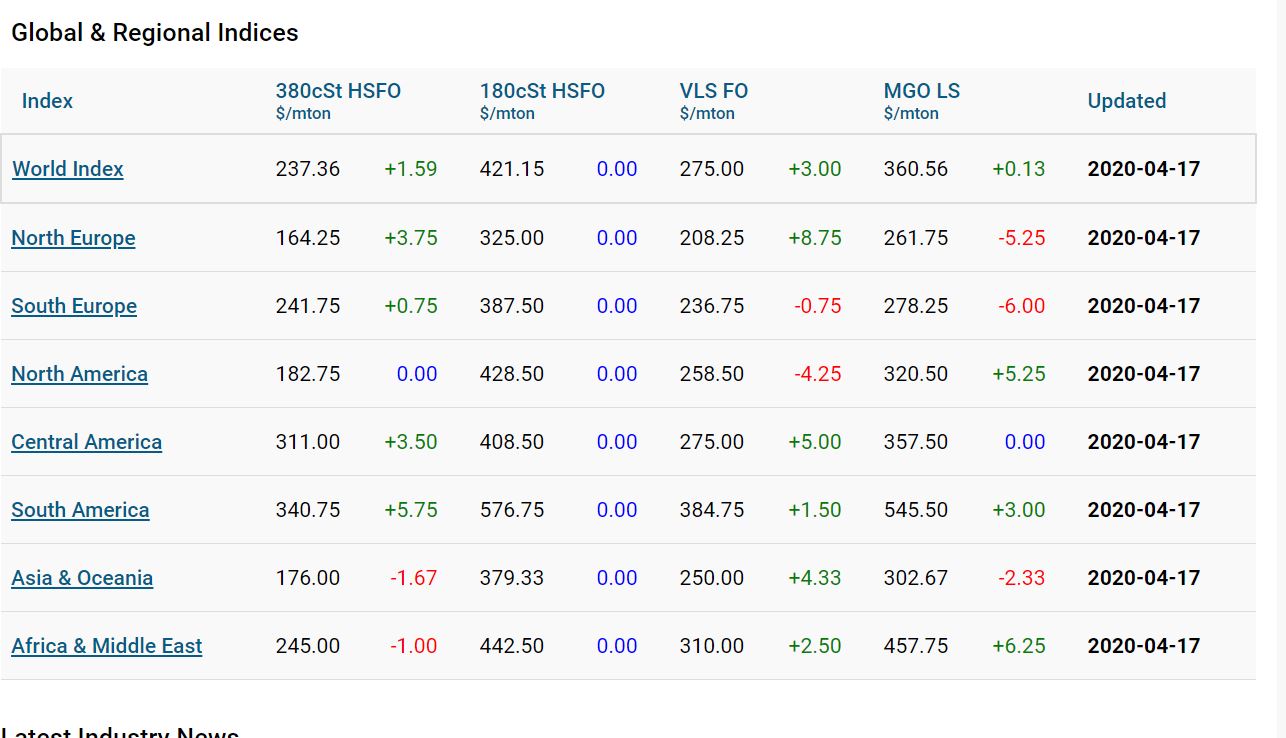Select Central America change +3.50

point(411,442)
